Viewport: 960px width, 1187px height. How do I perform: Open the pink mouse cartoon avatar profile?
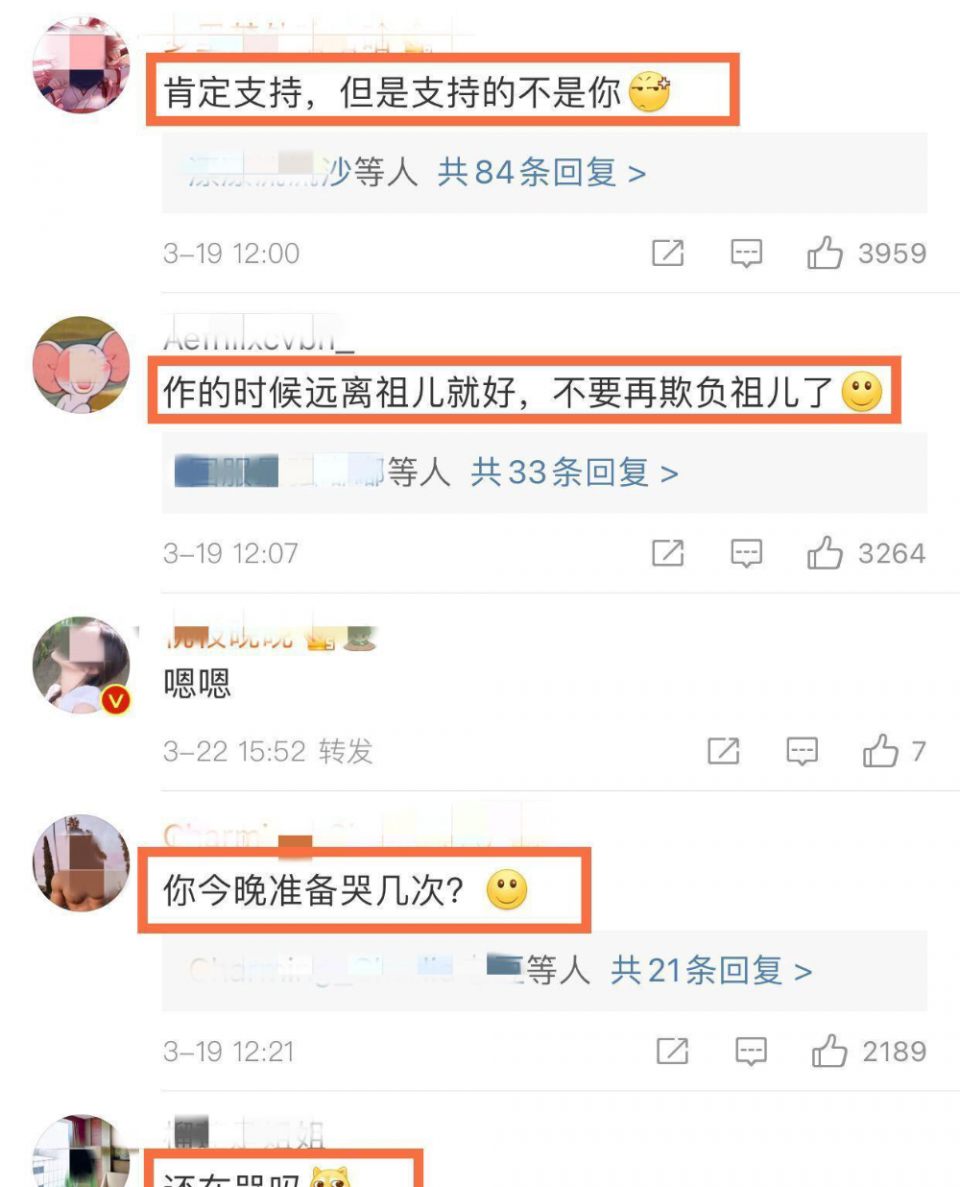82,365
